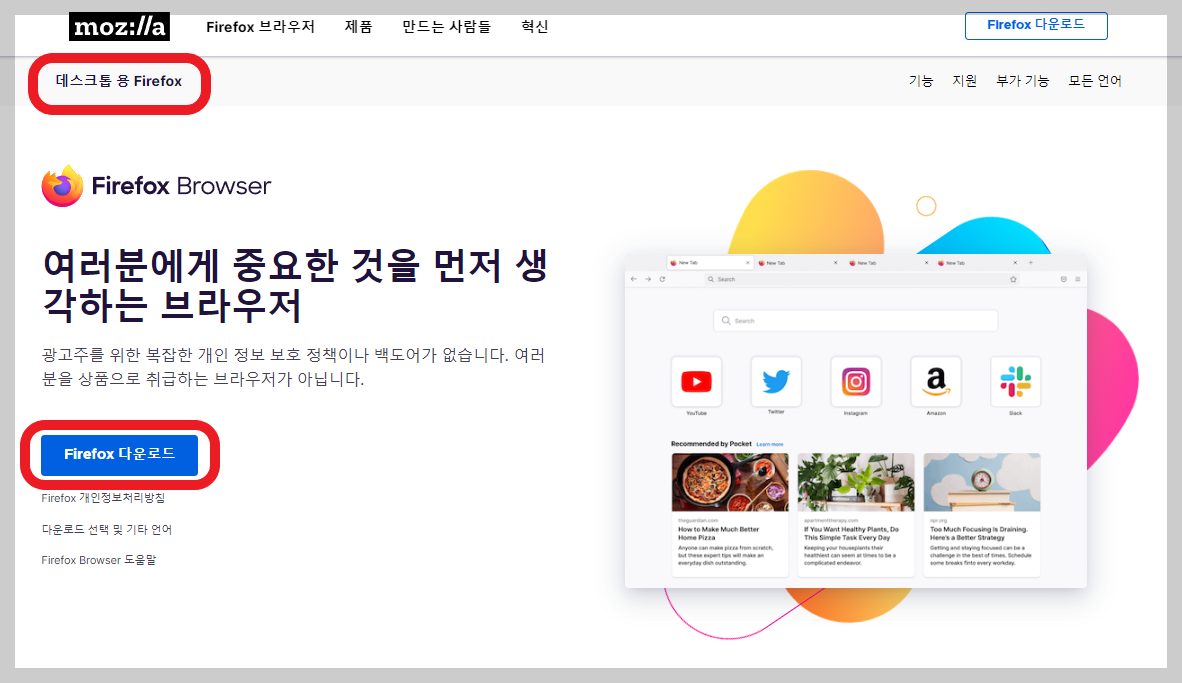
Task: Click the Amazon tile icon in mockup
Action: pyautogui.click(x=935, y=381)
